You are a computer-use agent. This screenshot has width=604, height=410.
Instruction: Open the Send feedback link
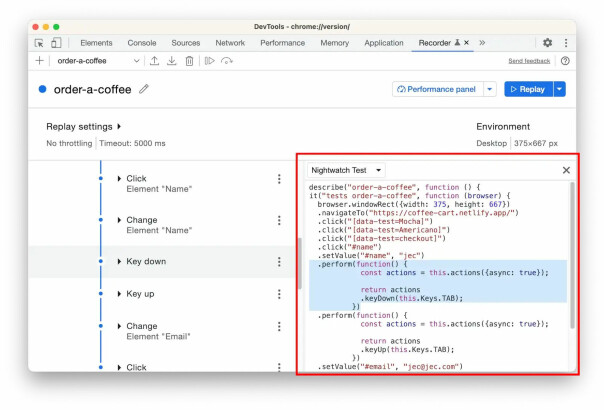click(529, 61)
